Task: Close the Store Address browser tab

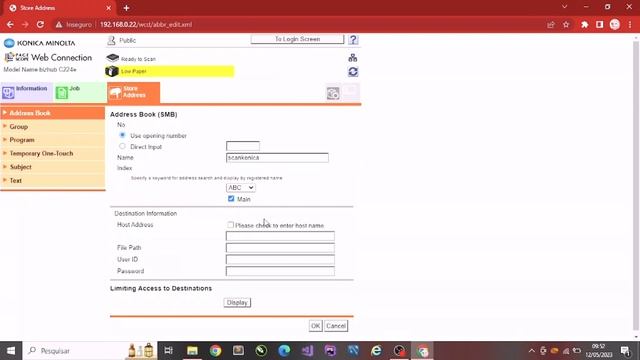Action: (109, 8)
